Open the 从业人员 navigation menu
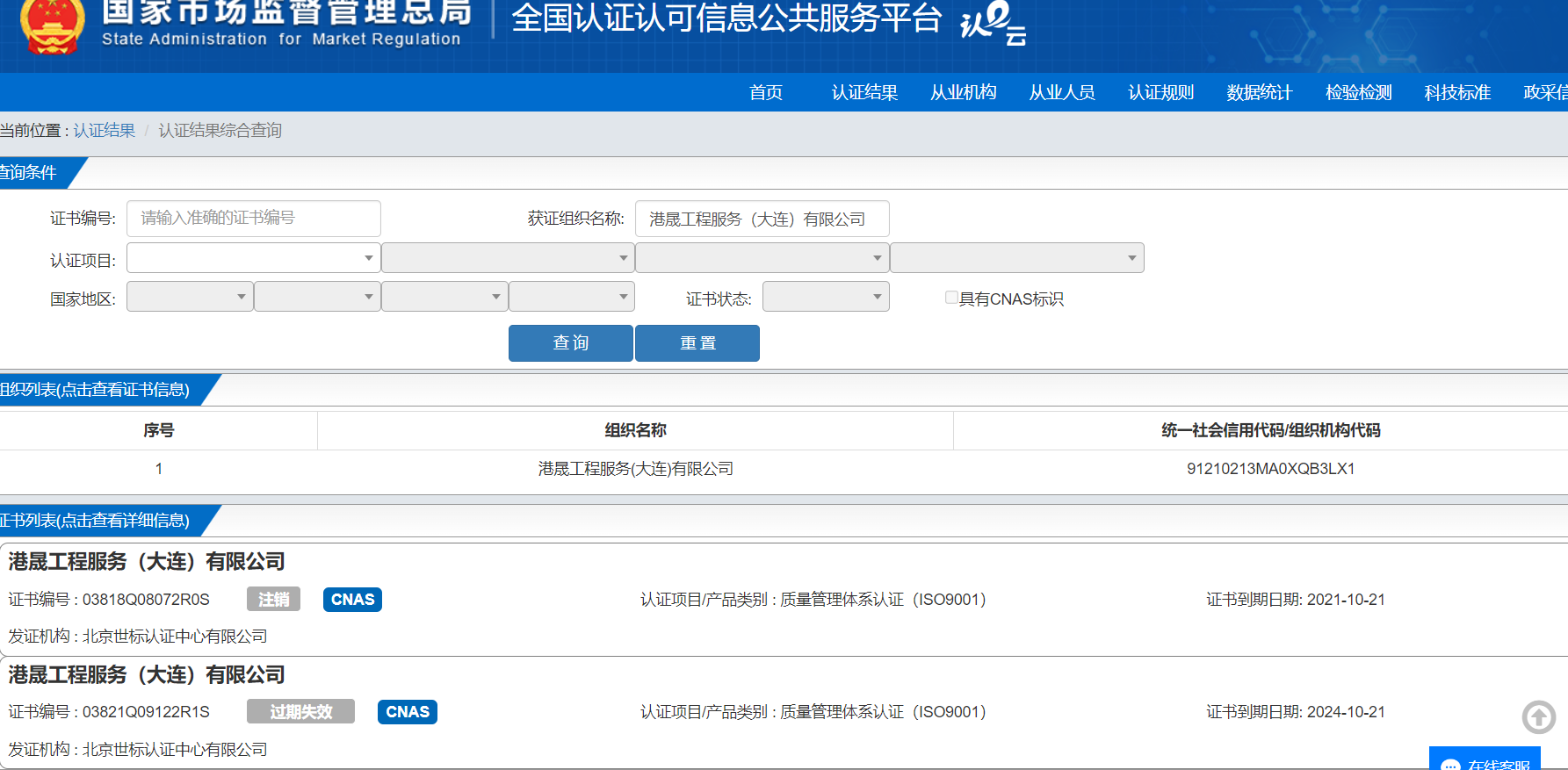The image size is (1568, 770). (x=1062, y=93)
